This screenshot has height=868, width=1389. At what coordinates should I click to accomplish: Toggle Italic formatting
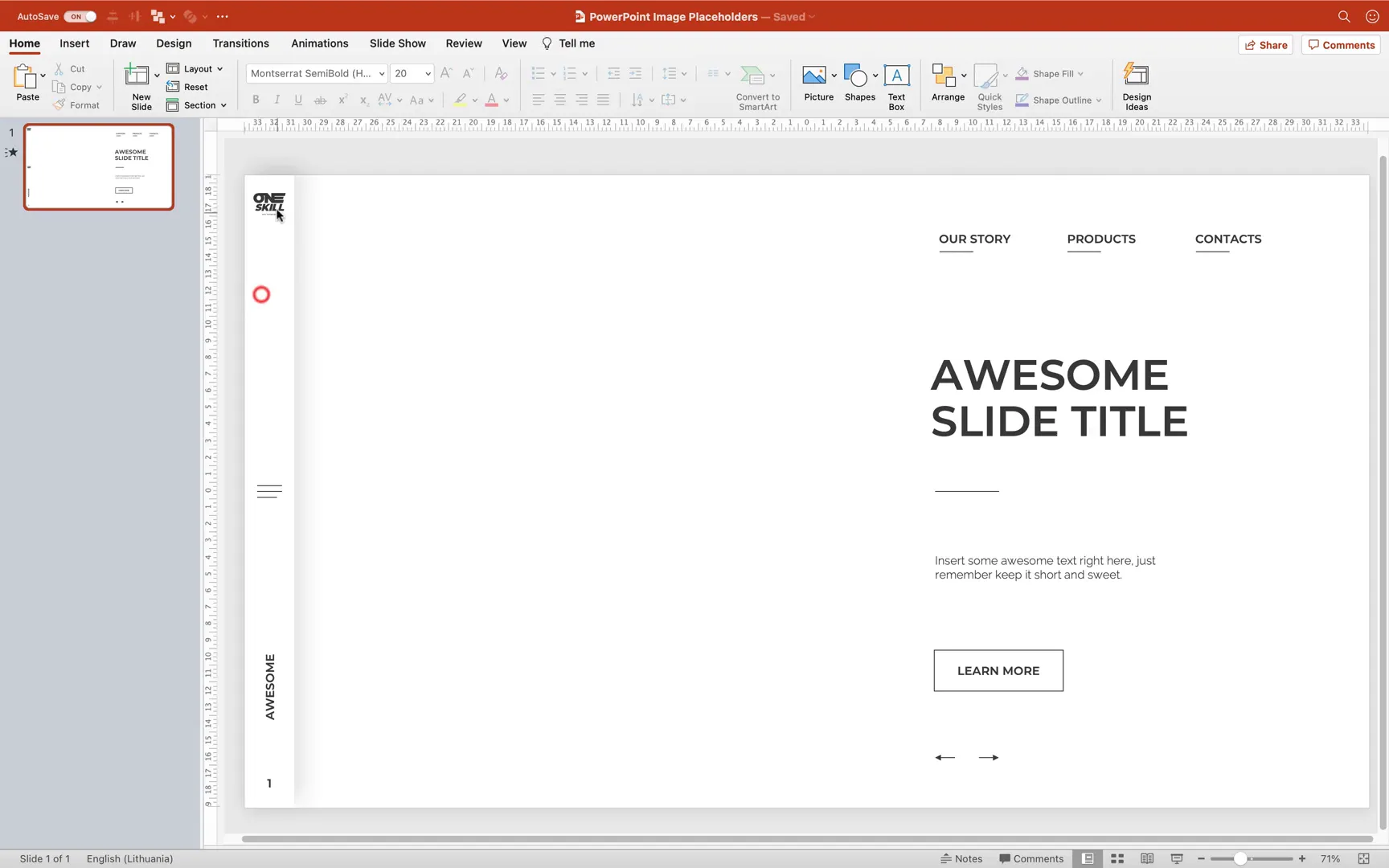pos(277,100)
